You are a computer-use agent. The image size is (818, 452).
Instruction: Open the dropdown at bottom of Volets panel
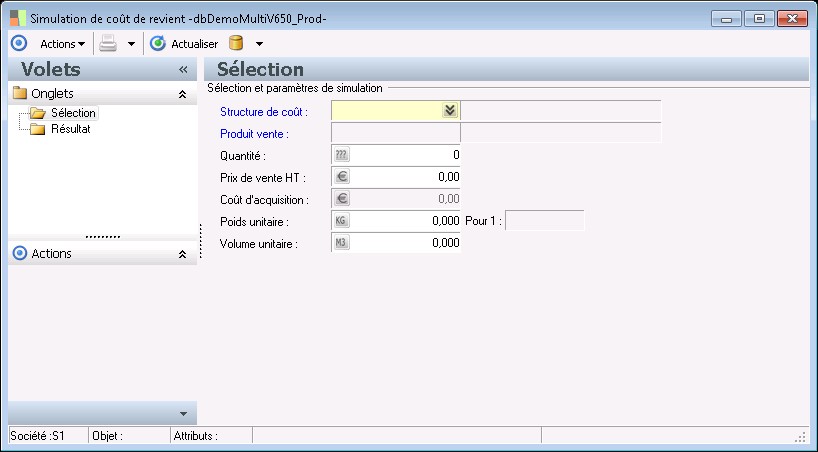point(183,414)
